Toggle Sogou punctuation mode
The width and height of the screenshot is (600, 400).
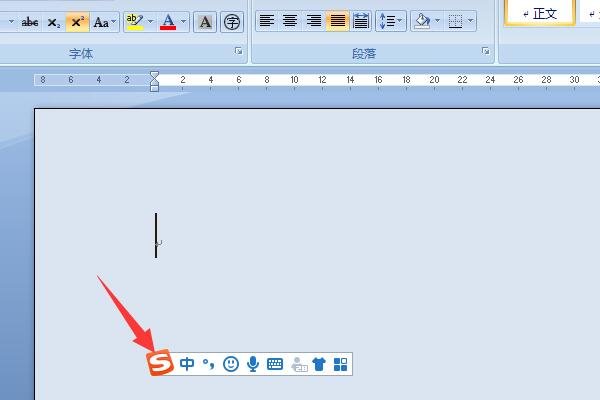pos(209,364)
